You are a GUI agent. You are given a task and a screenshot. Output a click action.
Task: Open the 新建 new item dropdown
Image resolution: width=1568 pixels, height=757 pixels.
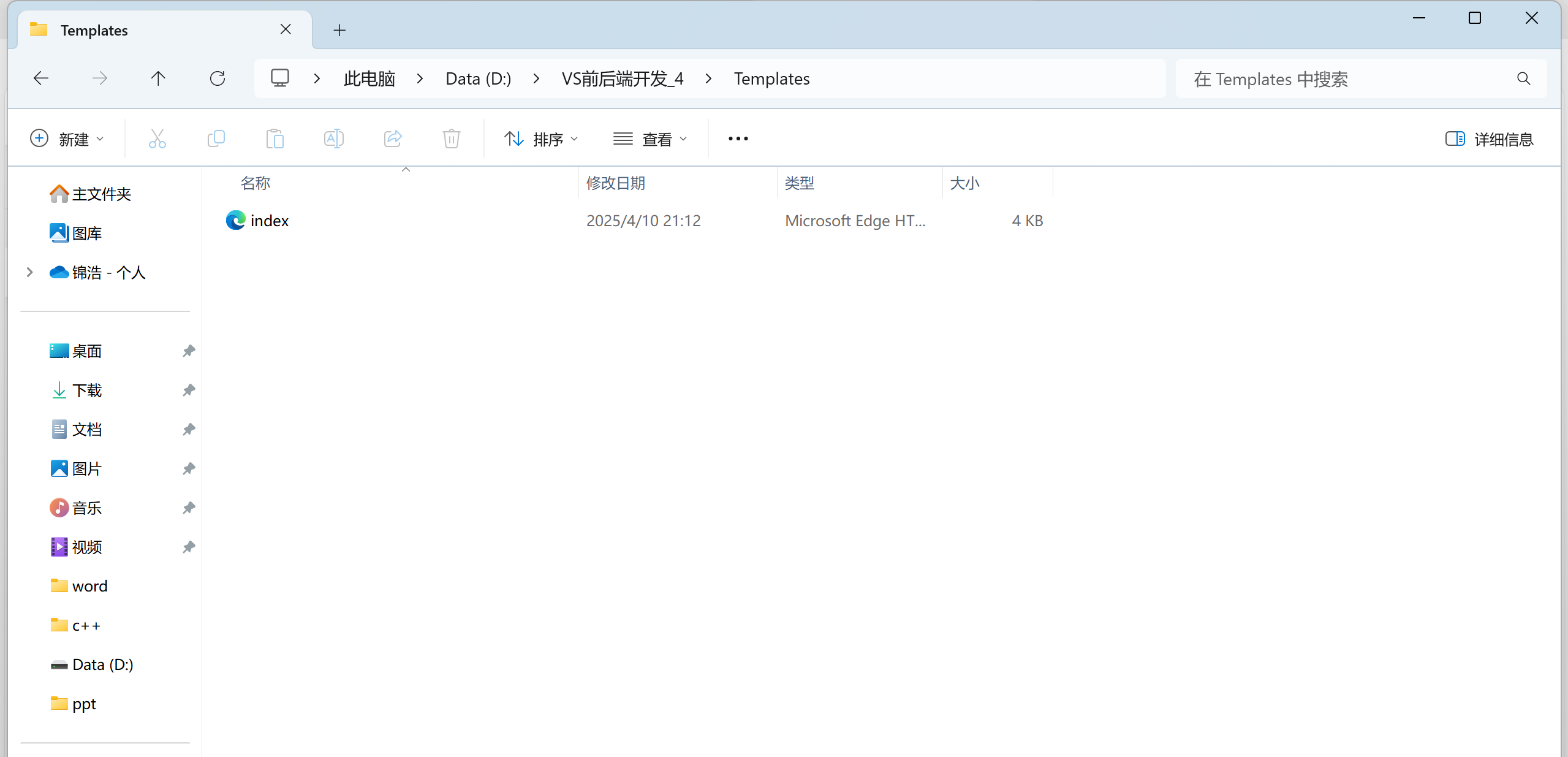tap(67, 139)
